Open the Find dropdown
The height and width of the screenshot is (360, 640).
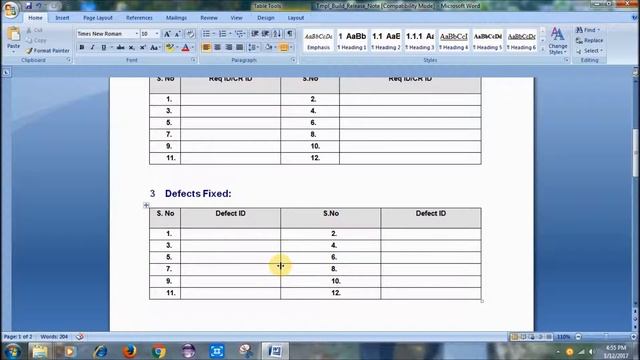click(587, 30)
